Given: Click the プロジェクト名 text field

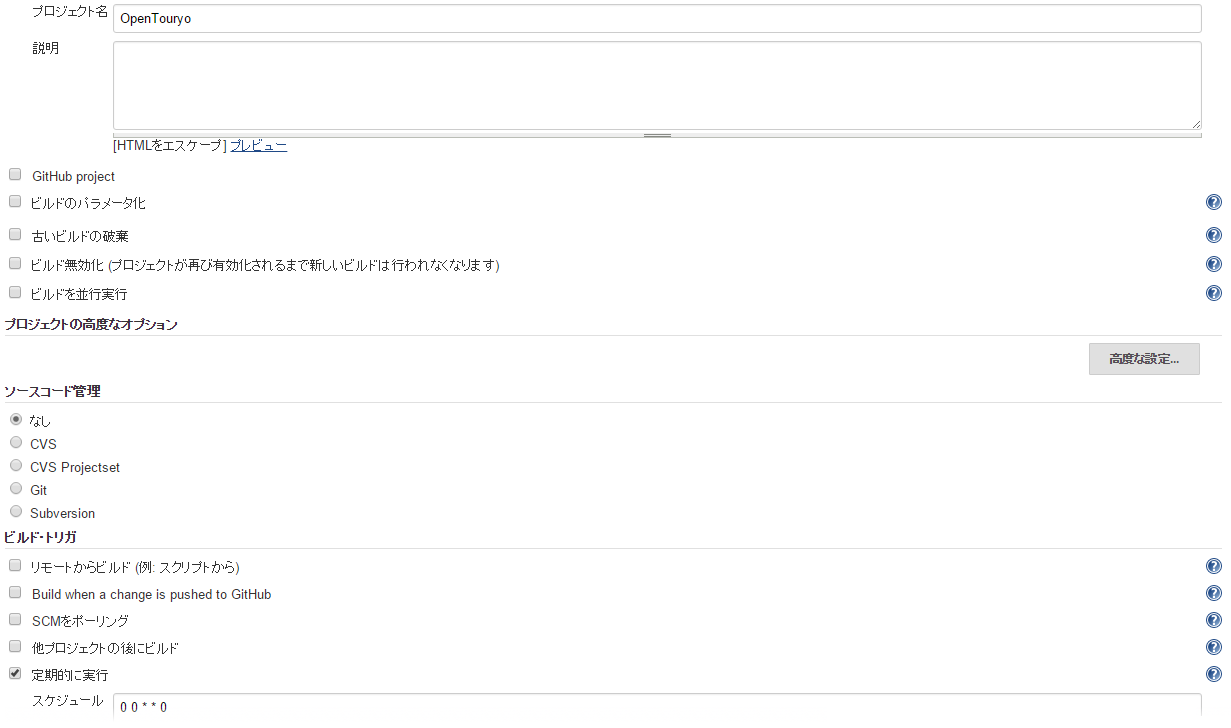Looking at the screenshot, I should (656, 19).
